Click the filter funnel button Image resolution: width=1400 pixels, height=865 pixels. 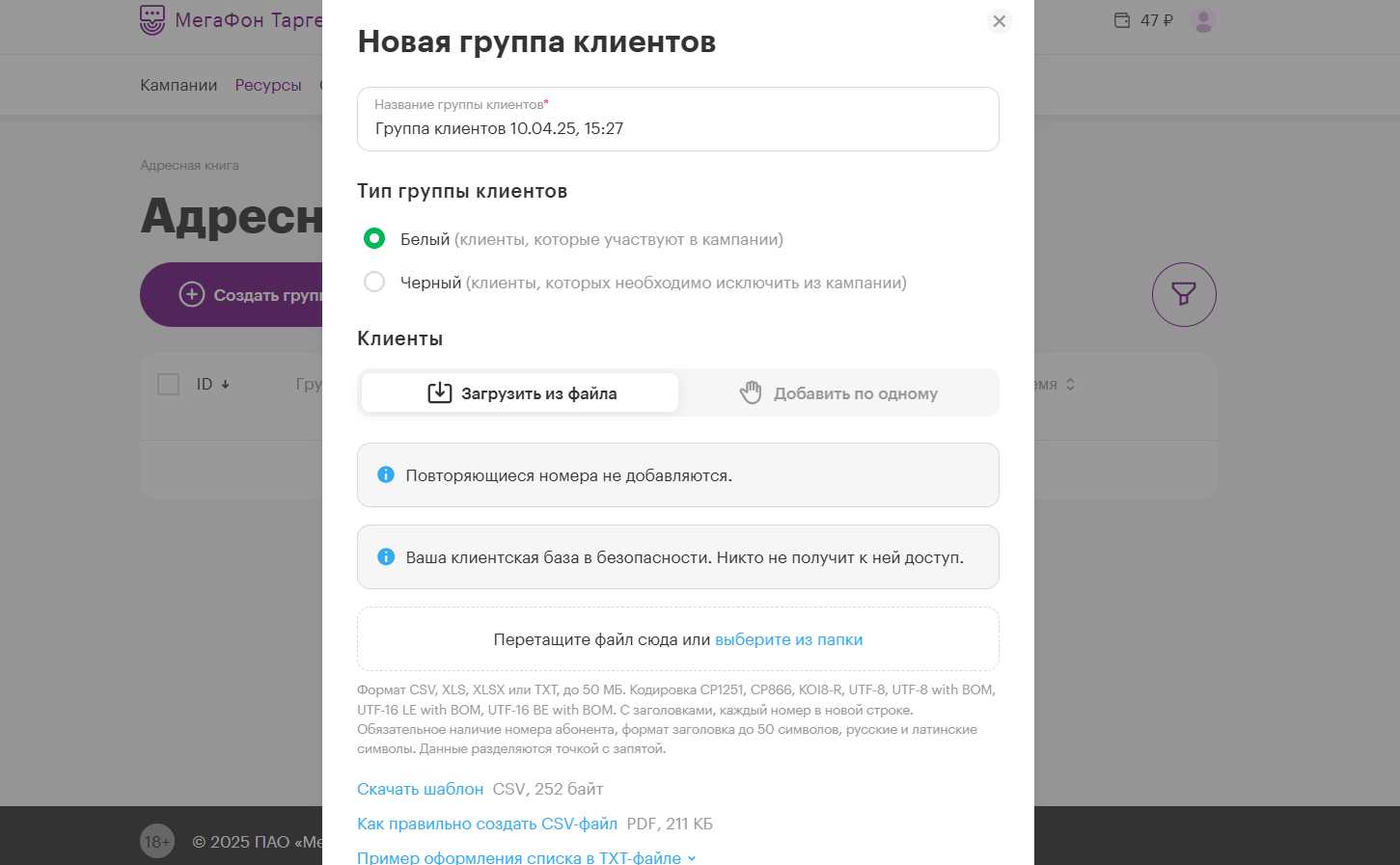(1184, 294)
